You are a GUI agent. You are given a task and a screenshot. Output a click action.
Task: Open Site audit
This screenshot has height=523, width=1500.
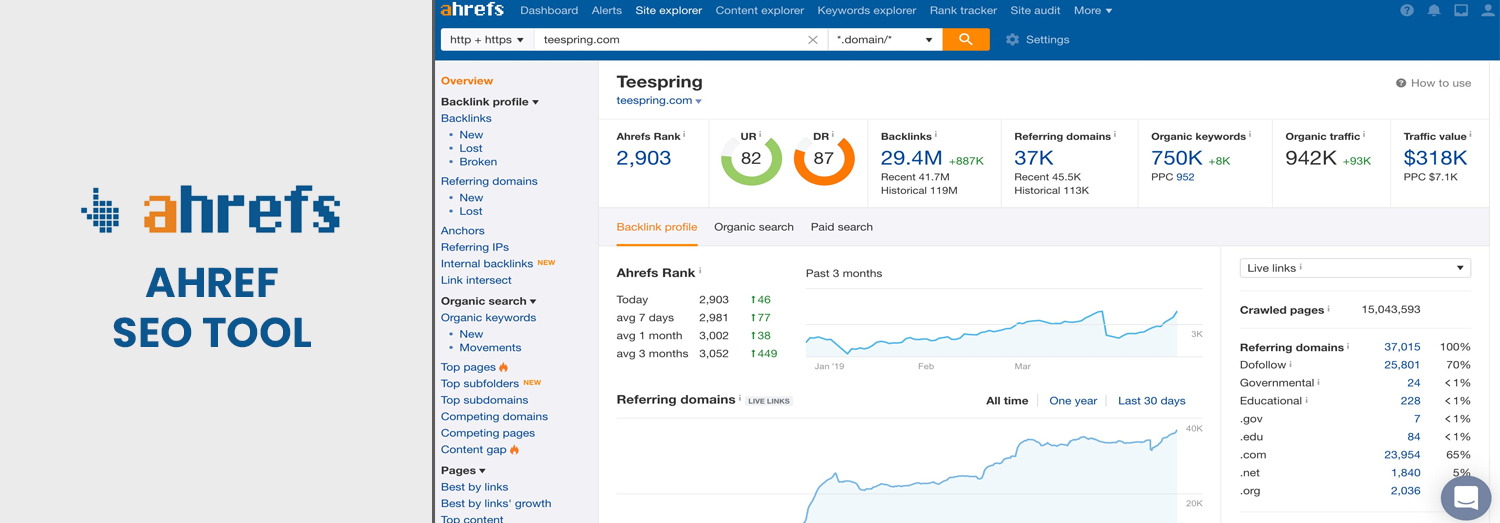(1035, 10)
